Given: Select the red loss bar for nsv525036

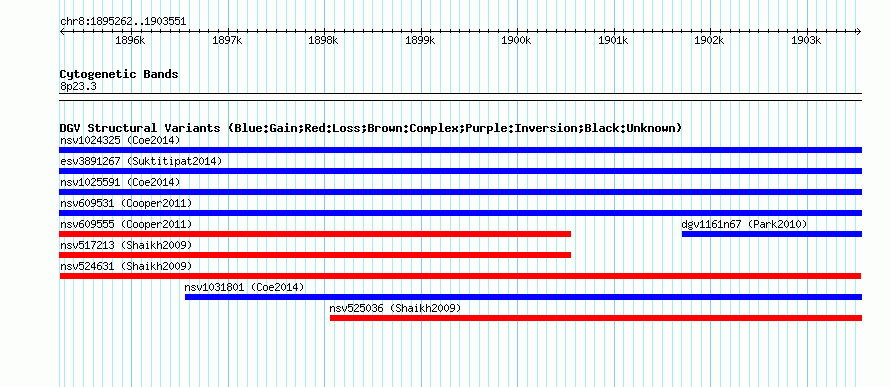Looking at the screenshot, I should (x=596, y=318).
